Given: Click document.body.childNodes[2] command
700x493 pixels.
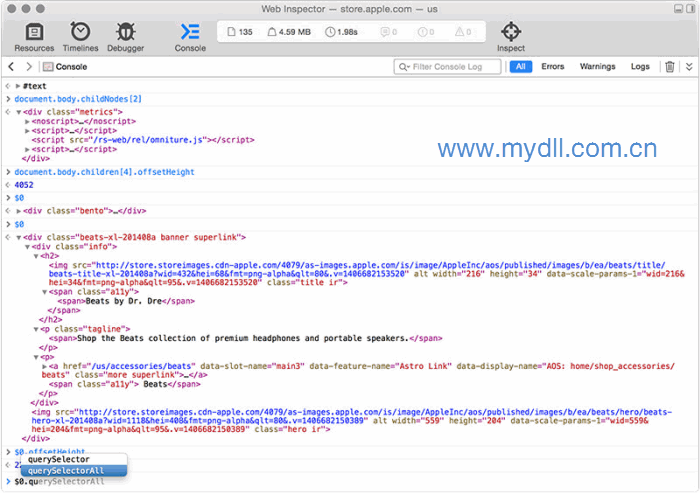Looking at the screenshot, I should point(78,99).
